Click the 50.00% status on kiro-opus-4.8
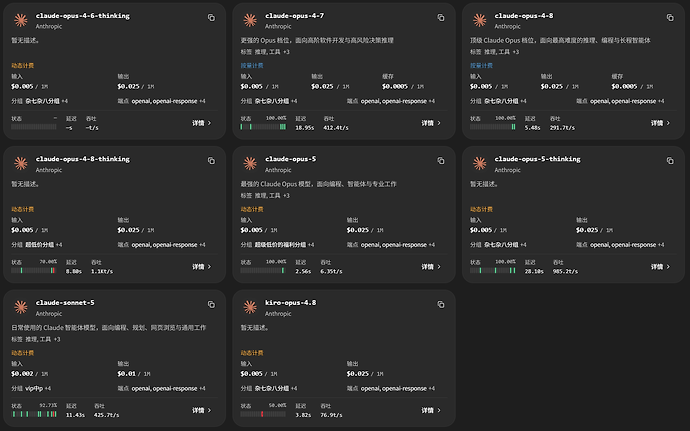The width and height of the screenshot is (690, 431). [277, 405]
